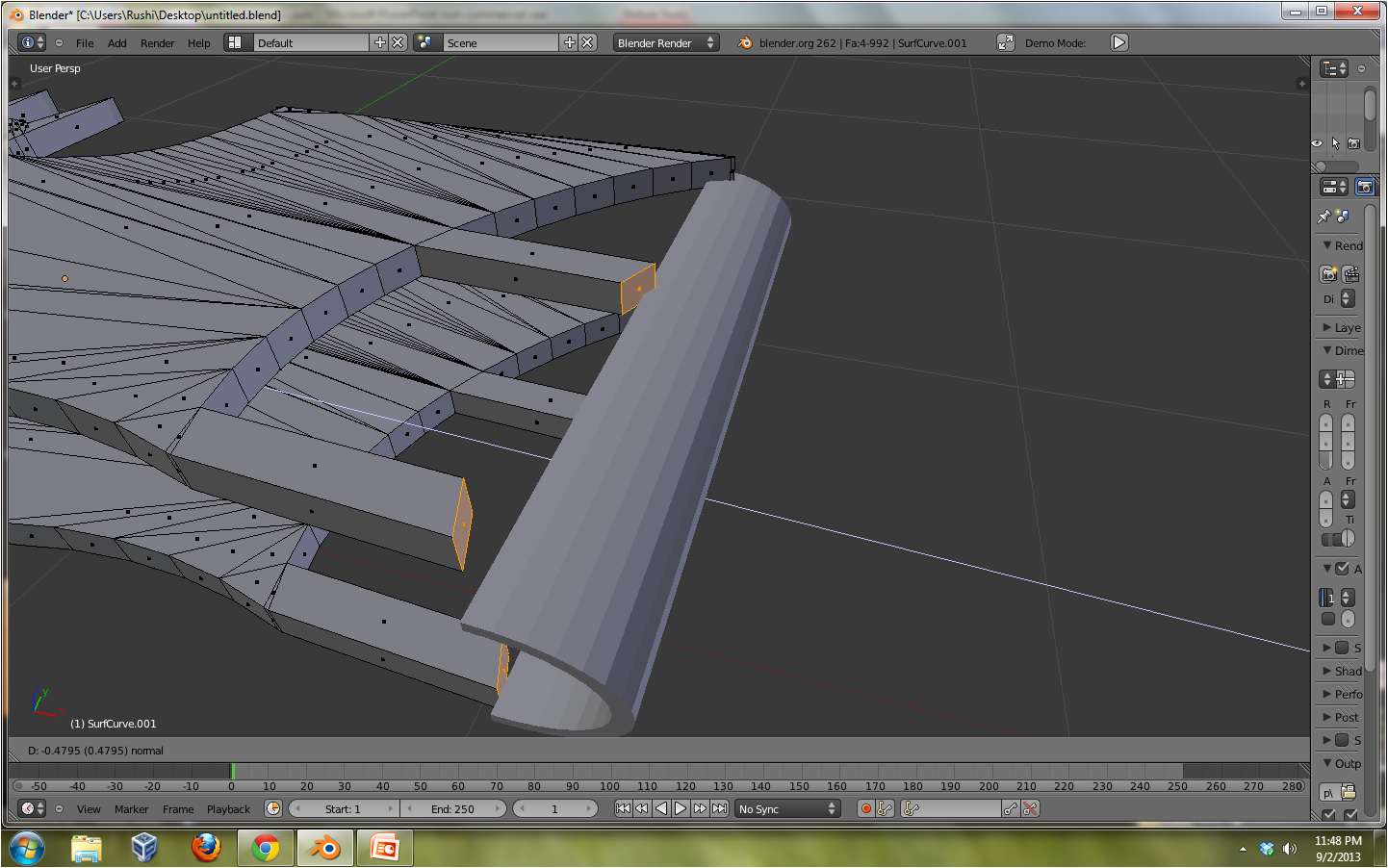Jump to the first frame
Image resolution: width=1388 pixels, height=868 pixels.
[623, 808]
